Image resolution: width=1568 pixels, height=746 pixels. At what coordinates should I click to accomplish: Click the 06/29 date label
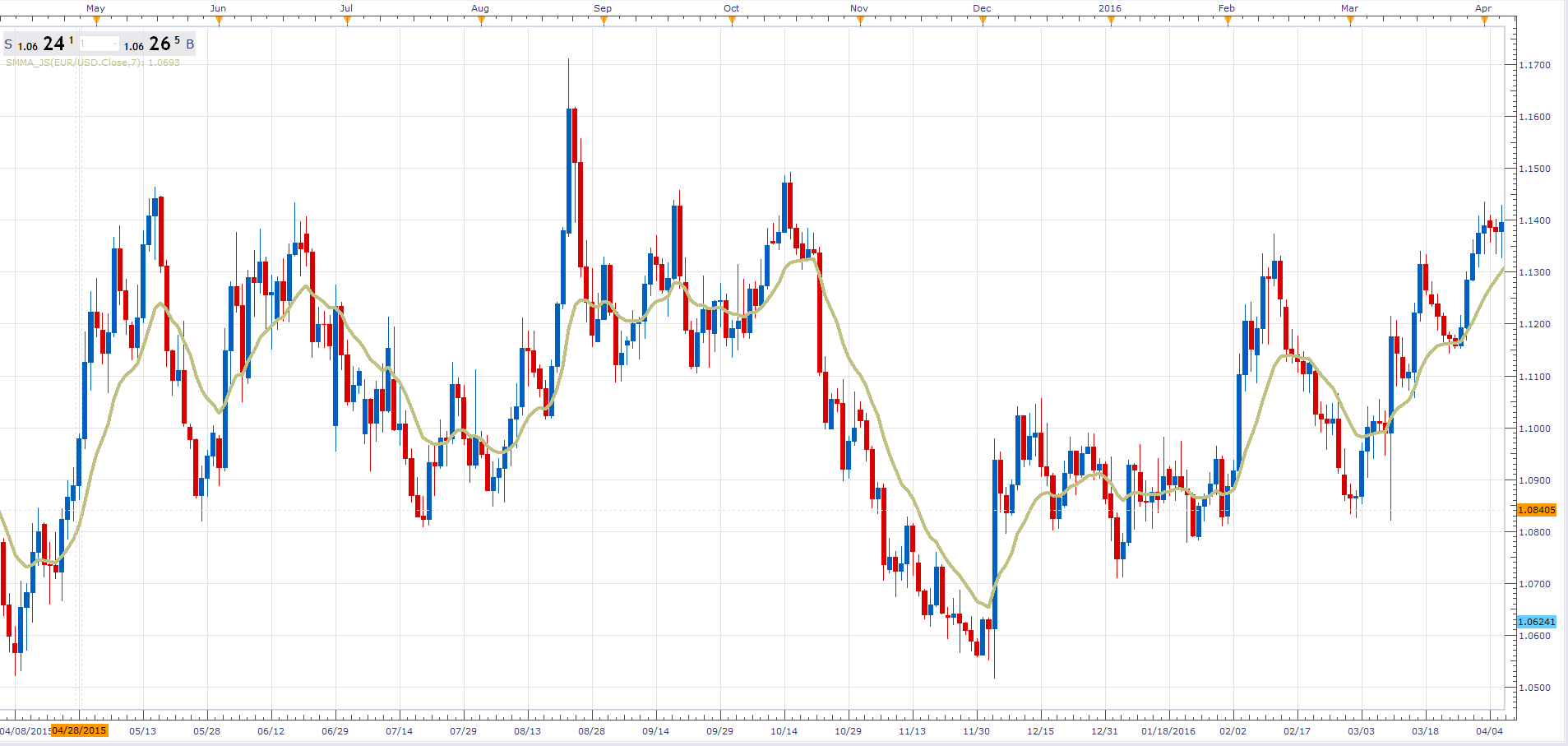[335, 731]
